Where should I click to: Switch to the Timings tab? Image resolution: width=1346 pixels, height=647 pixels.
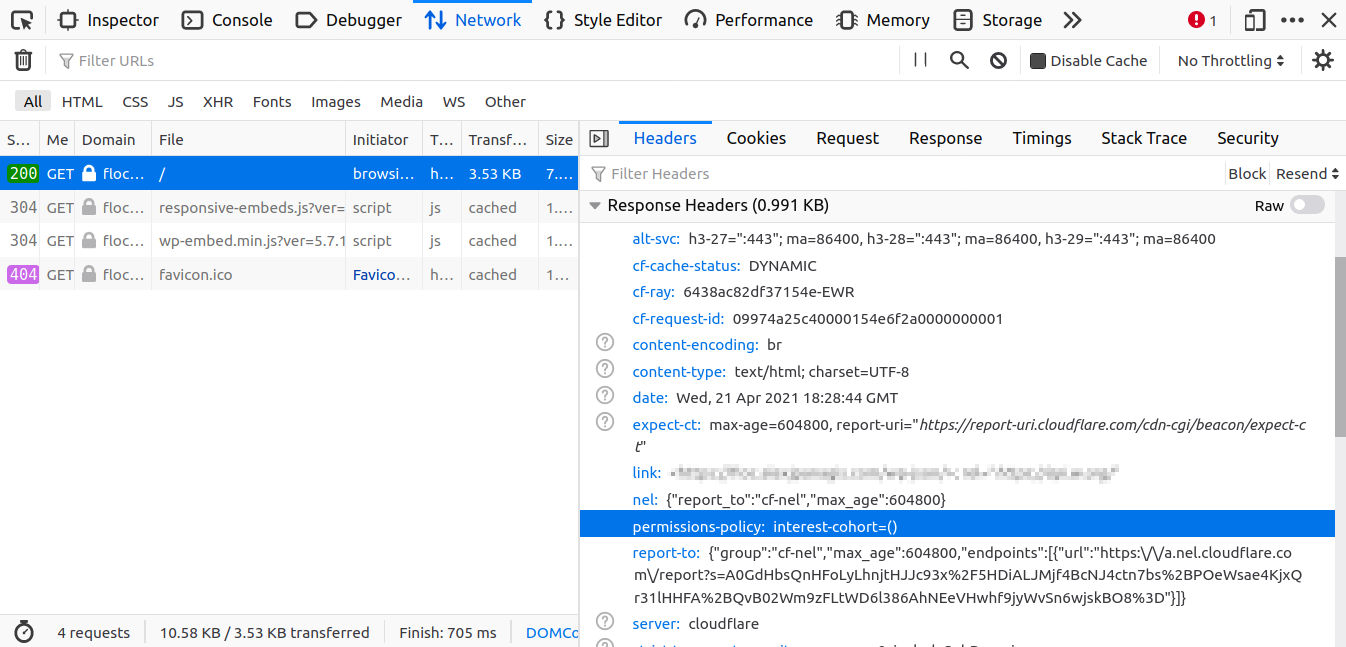[x=1042, y=138]
